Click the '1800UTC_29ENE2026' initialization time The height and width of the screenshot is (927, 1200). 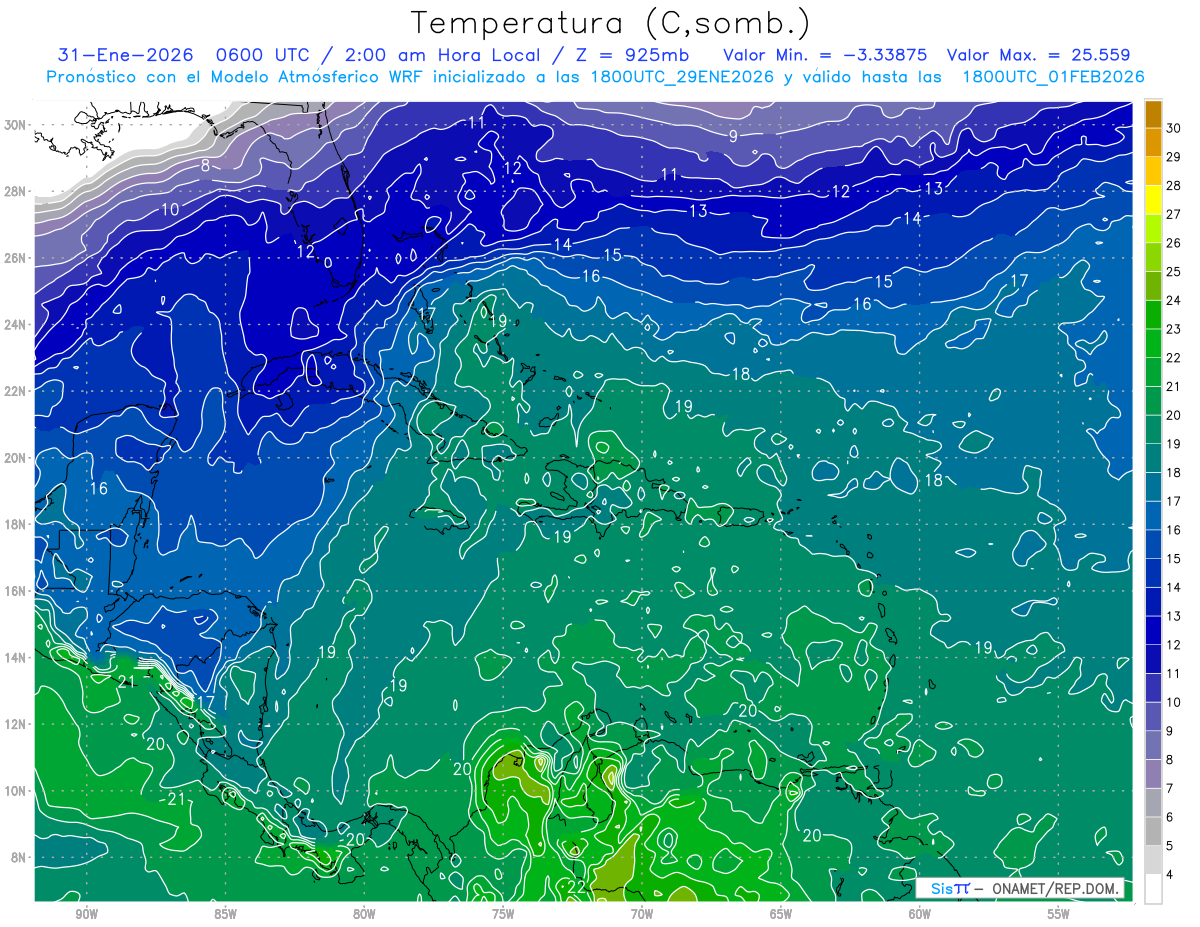[x=681, y=77]
